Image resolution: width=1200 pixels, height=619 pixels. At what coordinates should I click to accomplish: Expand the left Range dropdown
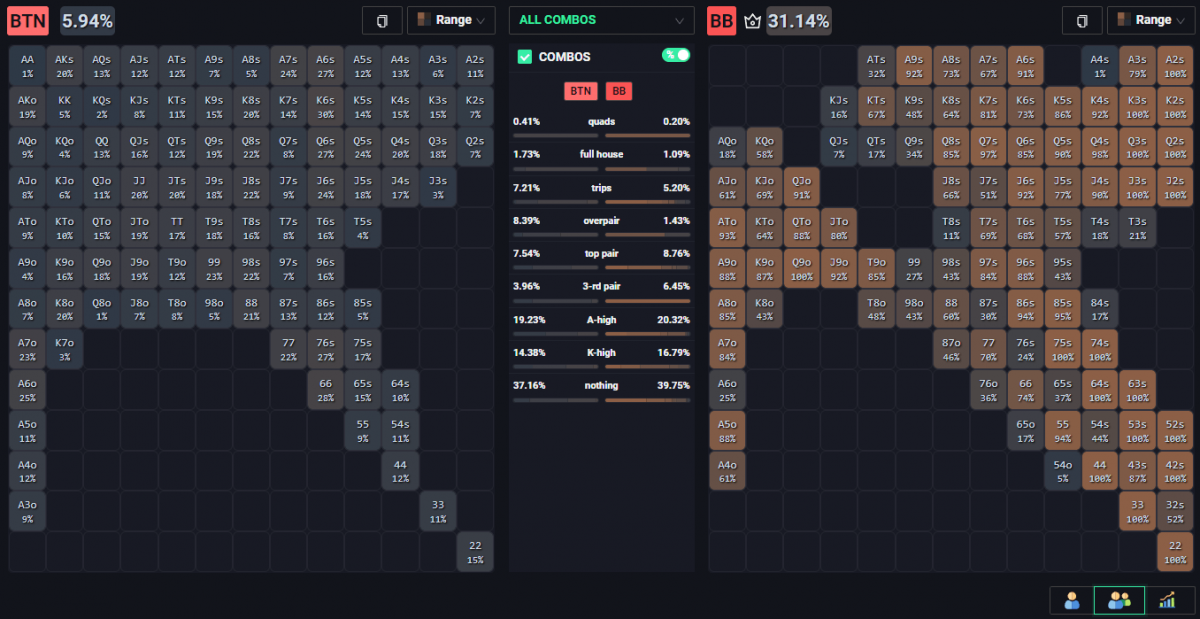point(451,20)
